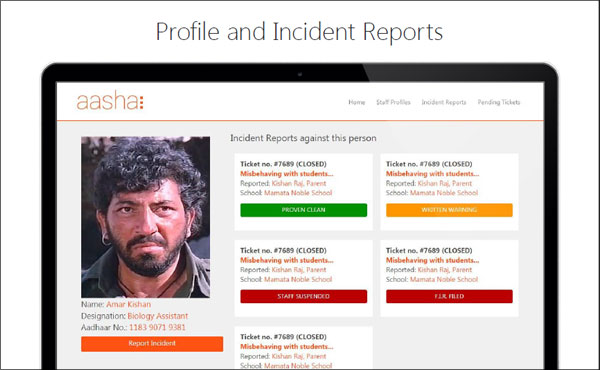The height and width of the screenshot is (370, 600).
Task: Click Mamata Noble School in Staff Suspended card
Action: tap(298, 279)
